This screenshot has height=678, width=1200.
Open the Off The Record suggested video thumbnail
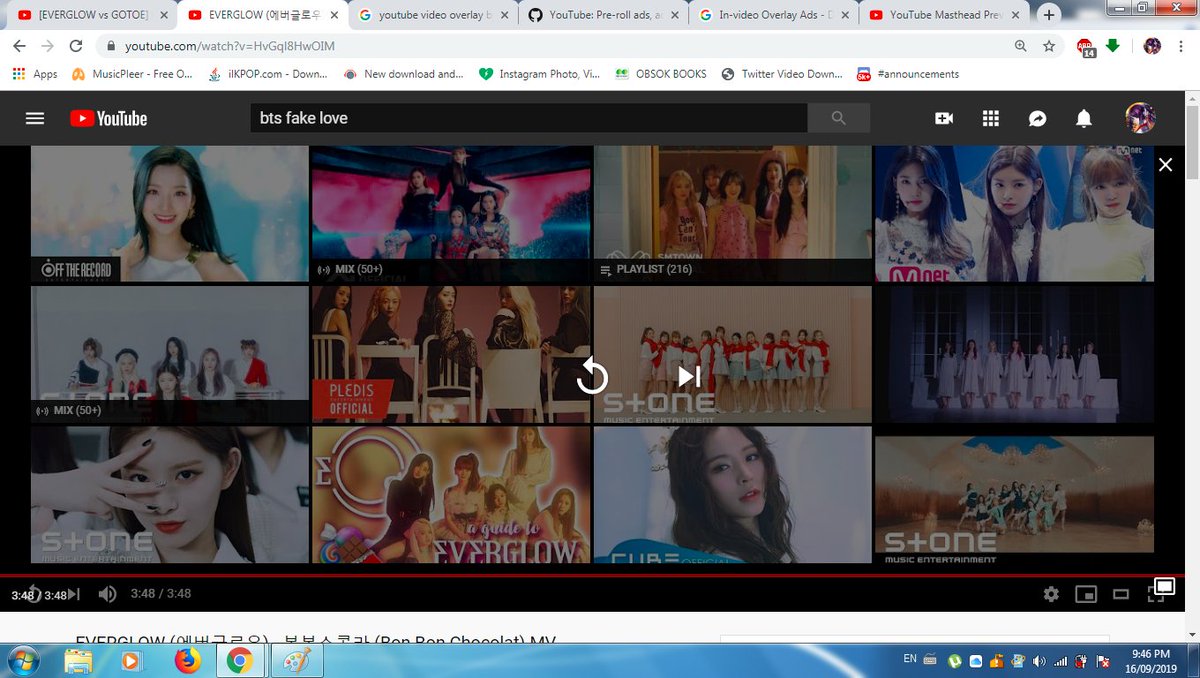pyautogui.click(x=170, y=214)
